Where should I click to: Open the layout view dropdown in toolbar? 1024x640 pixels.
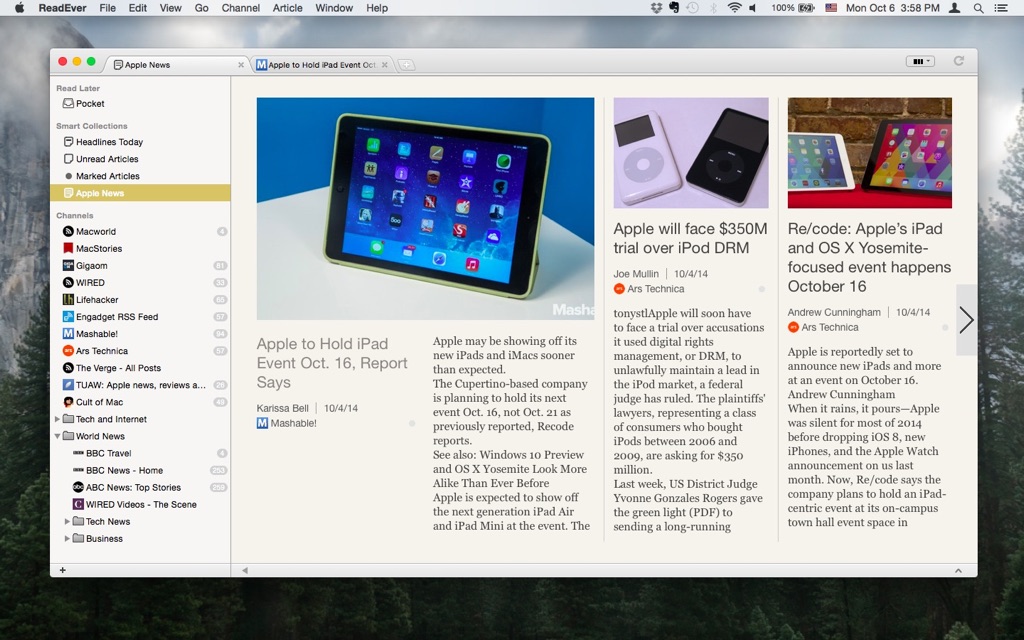click(x=920, y=61)
